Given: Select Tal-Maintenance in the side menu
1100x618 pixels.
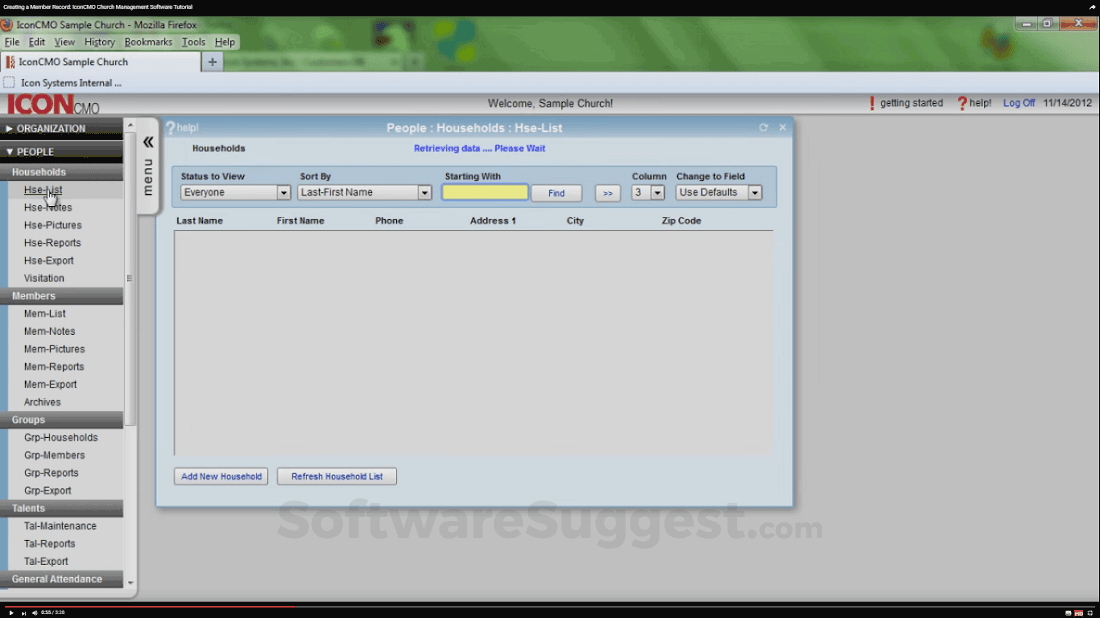Looking at the screenshot, I should (60, 526).
